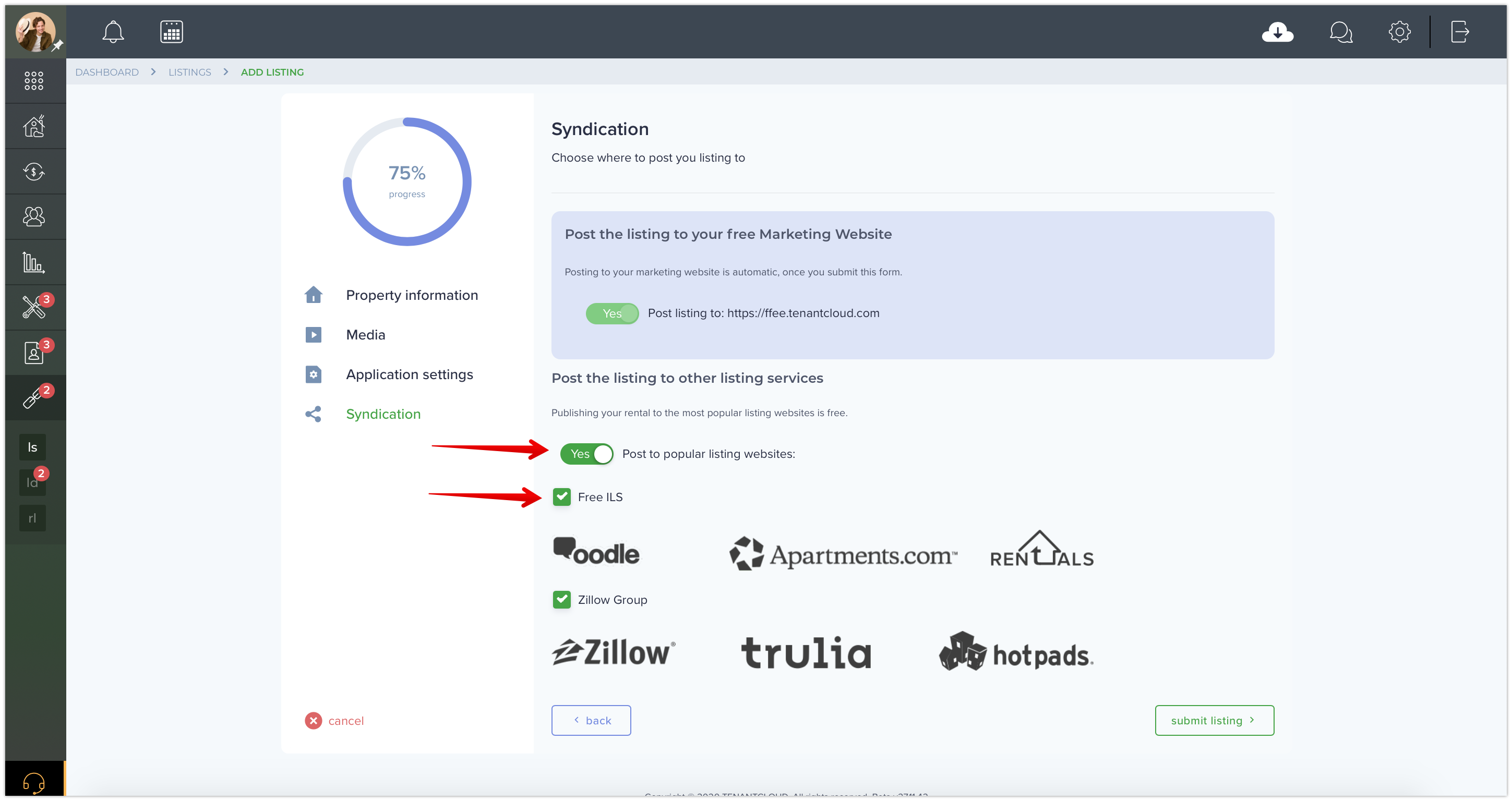Screen dimensions: 1512x801
Task: Open the dashboard grid menu icon
Action: [34, 80]
